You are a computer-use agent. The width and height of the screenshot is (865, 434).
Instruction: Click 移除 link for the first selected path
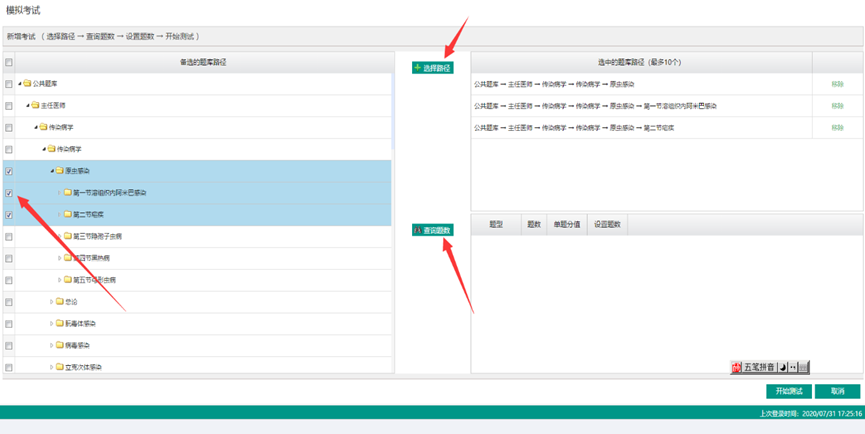pos(837,84)
